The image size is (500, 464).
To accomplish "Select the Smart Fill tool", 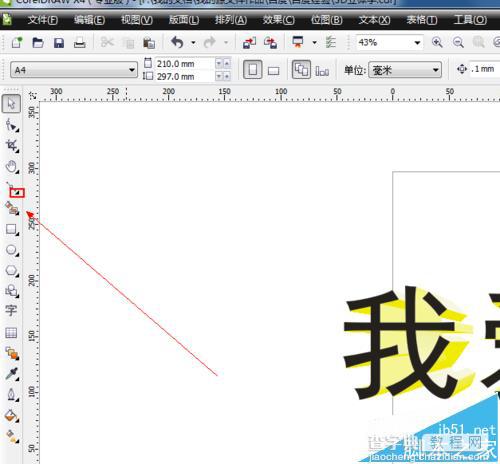I will point(12,209).
